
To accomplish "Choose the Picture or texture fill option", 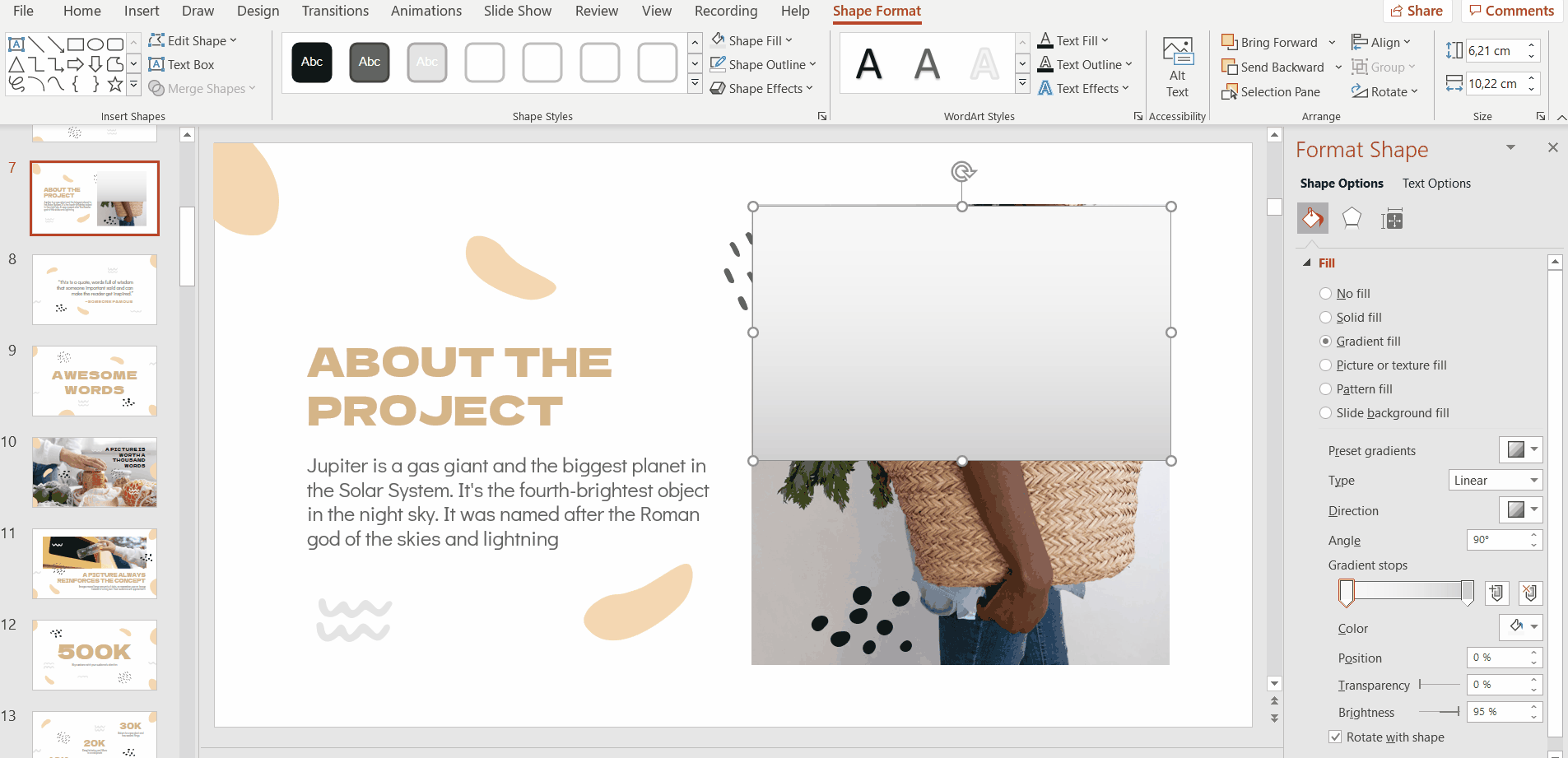I will click(x=1325, y=365).
